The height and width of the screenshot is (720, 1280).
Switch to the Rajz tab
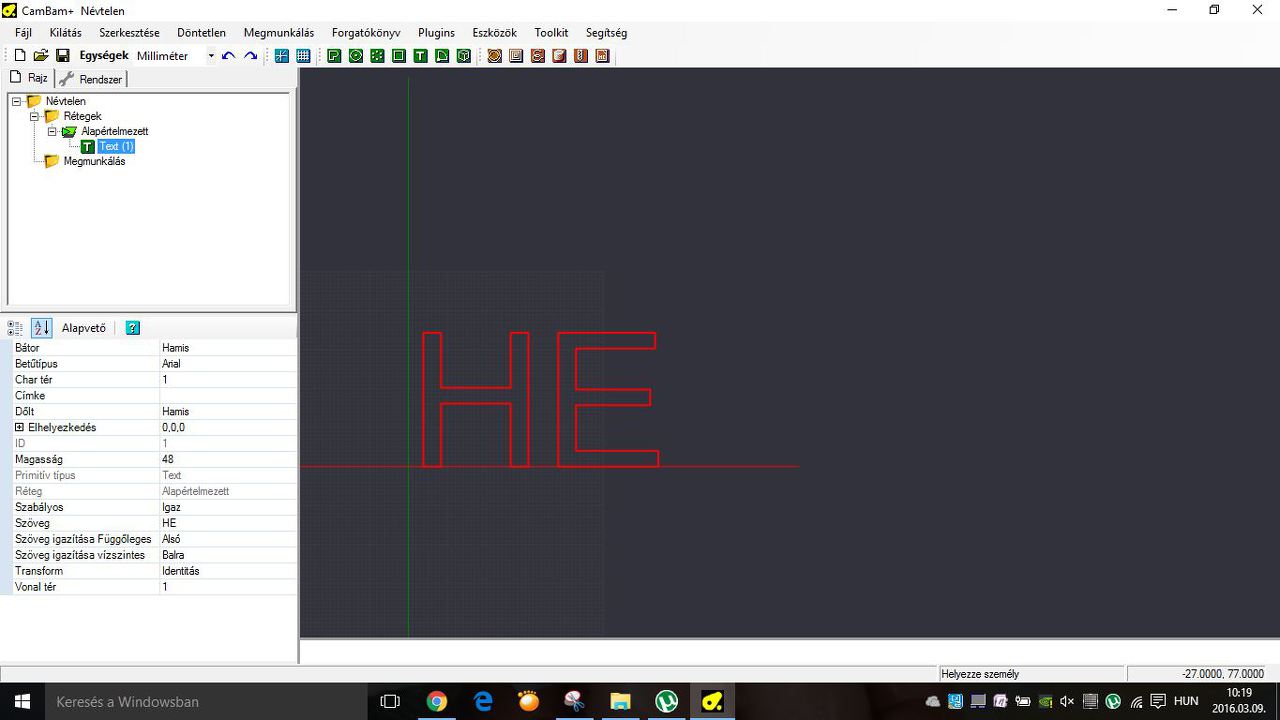[x=29, y=78]
